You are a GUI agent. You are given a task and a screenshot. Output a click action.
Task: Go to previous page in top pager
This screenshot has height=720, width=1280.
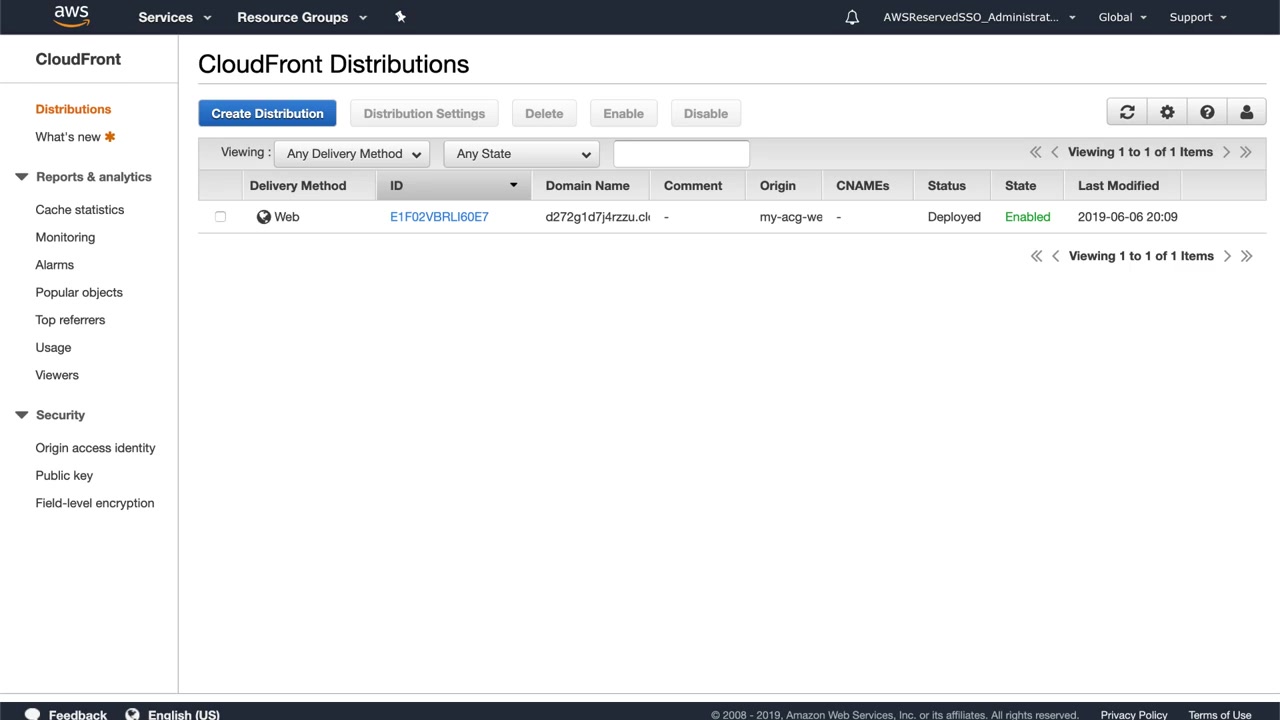click(1054, 152)
